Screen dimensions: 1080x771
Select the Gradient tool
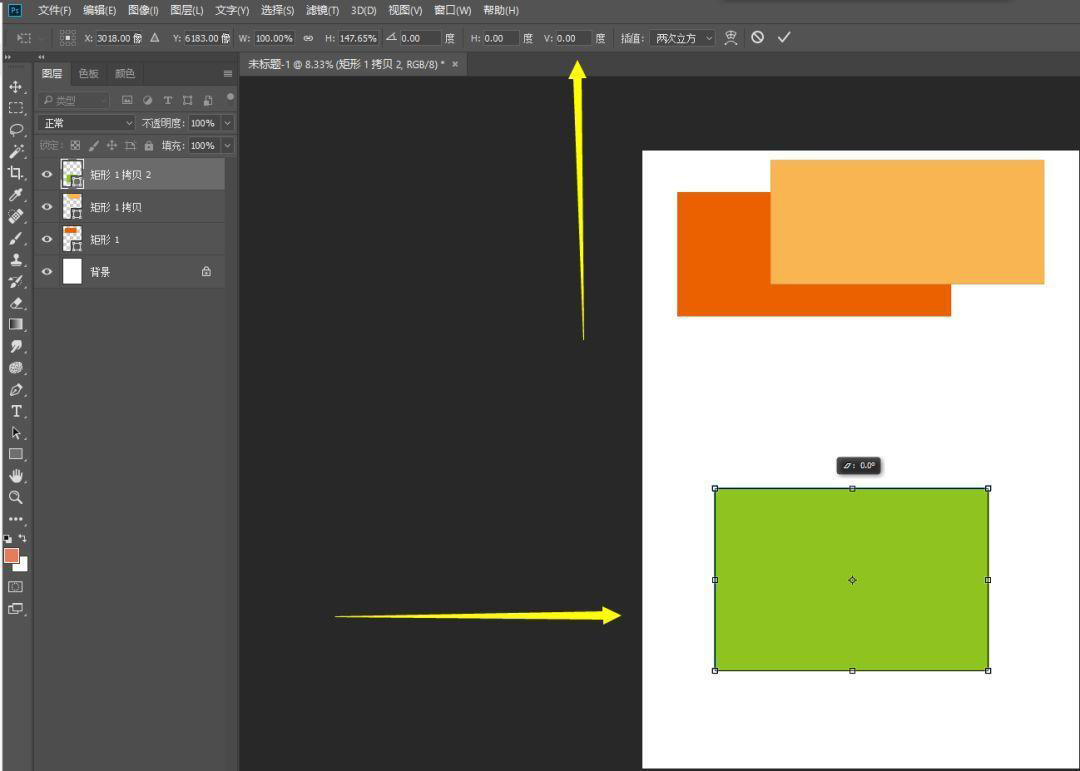click(15, 325)
